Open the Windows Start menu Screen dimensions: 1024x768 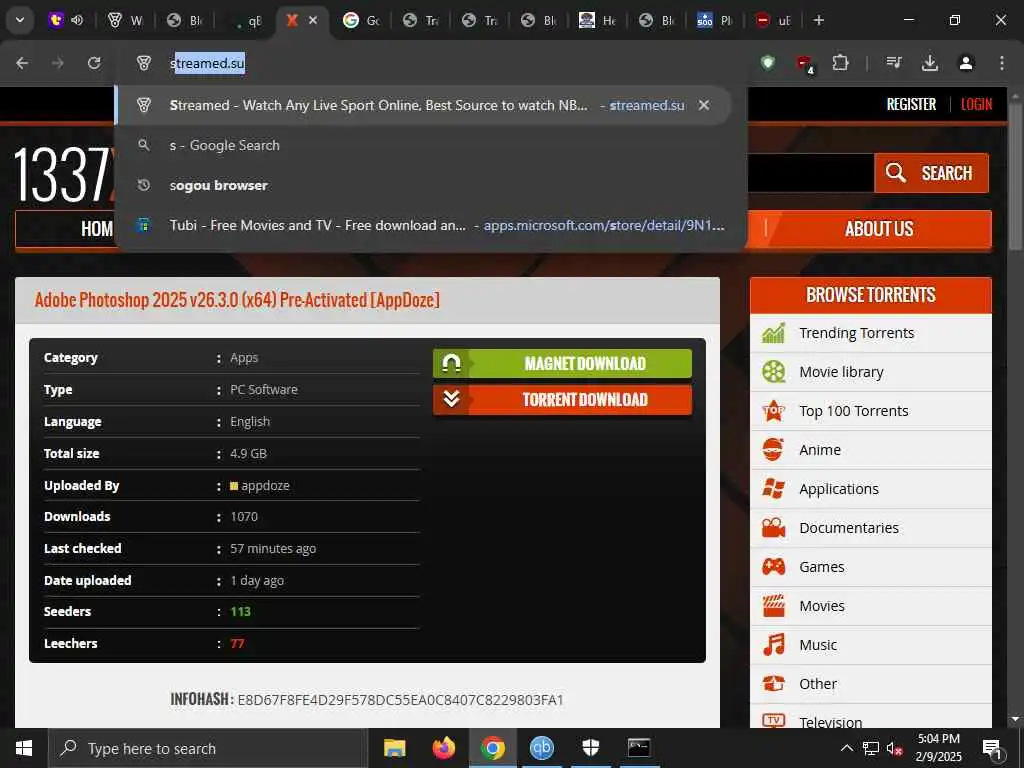pos(24,748)
